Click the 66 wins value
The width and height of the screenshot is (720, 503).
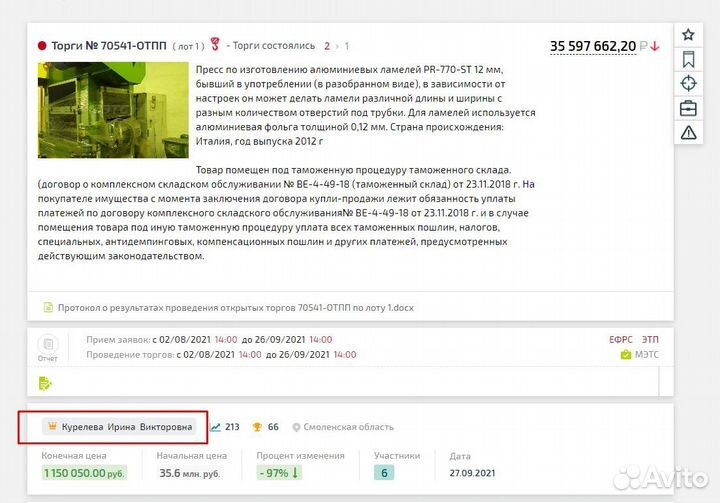click(273, 427)
